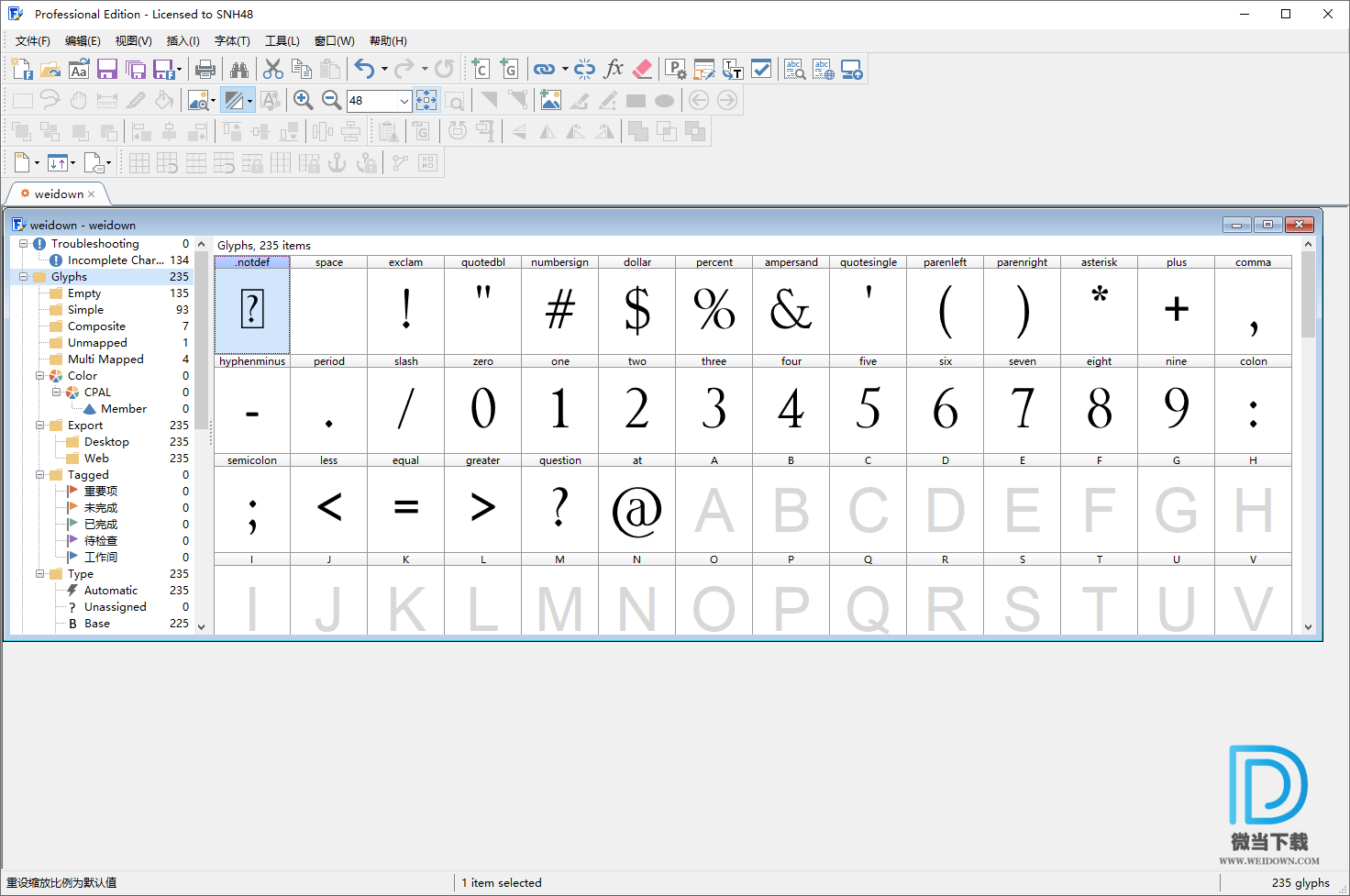Open the OpenType designer table icon
This screenshot has height=896, width=1350.
[x=704, y=69]
